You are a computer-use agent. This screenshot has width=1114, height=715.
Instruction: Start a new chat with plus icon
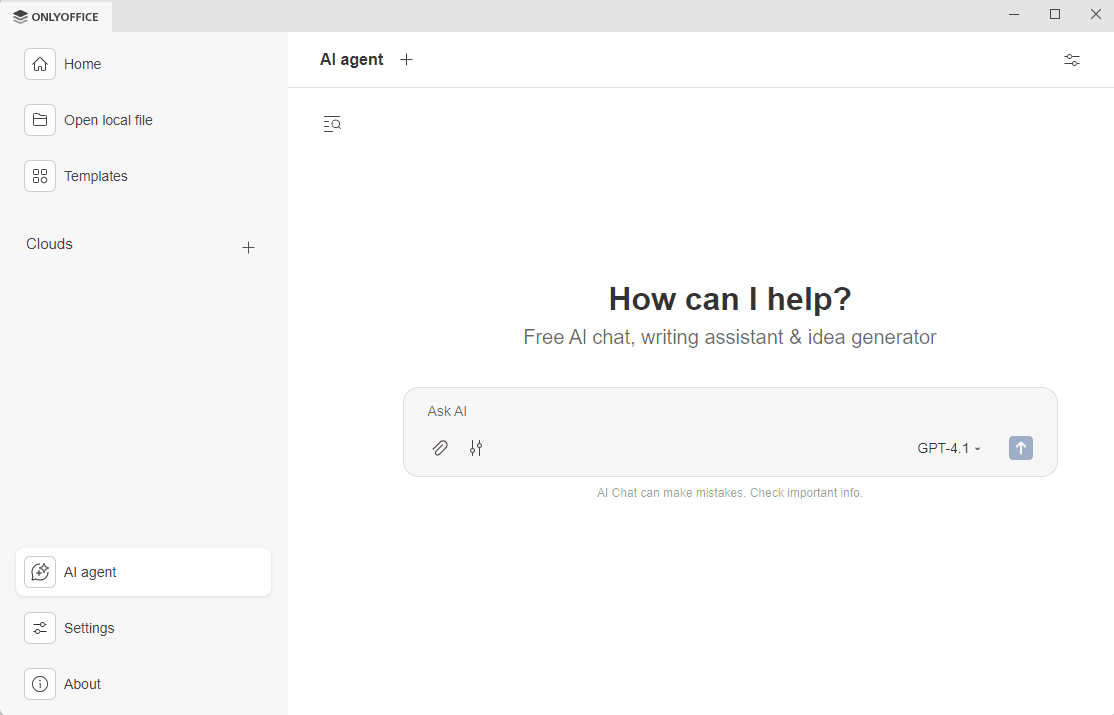click(406, 60)
